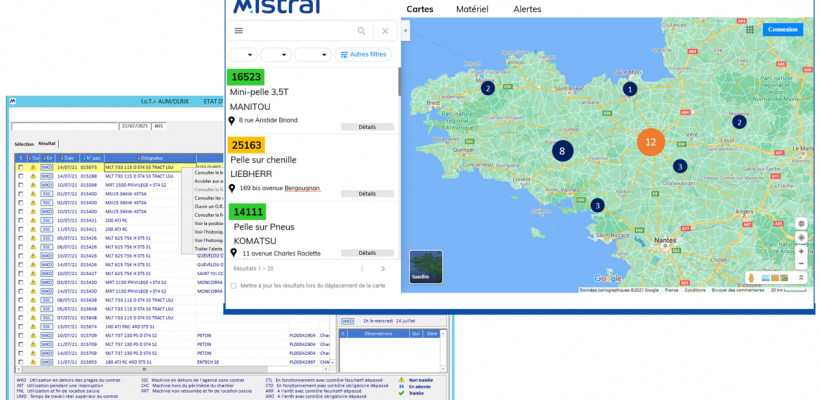Center the map on my location

coord(801,237)
